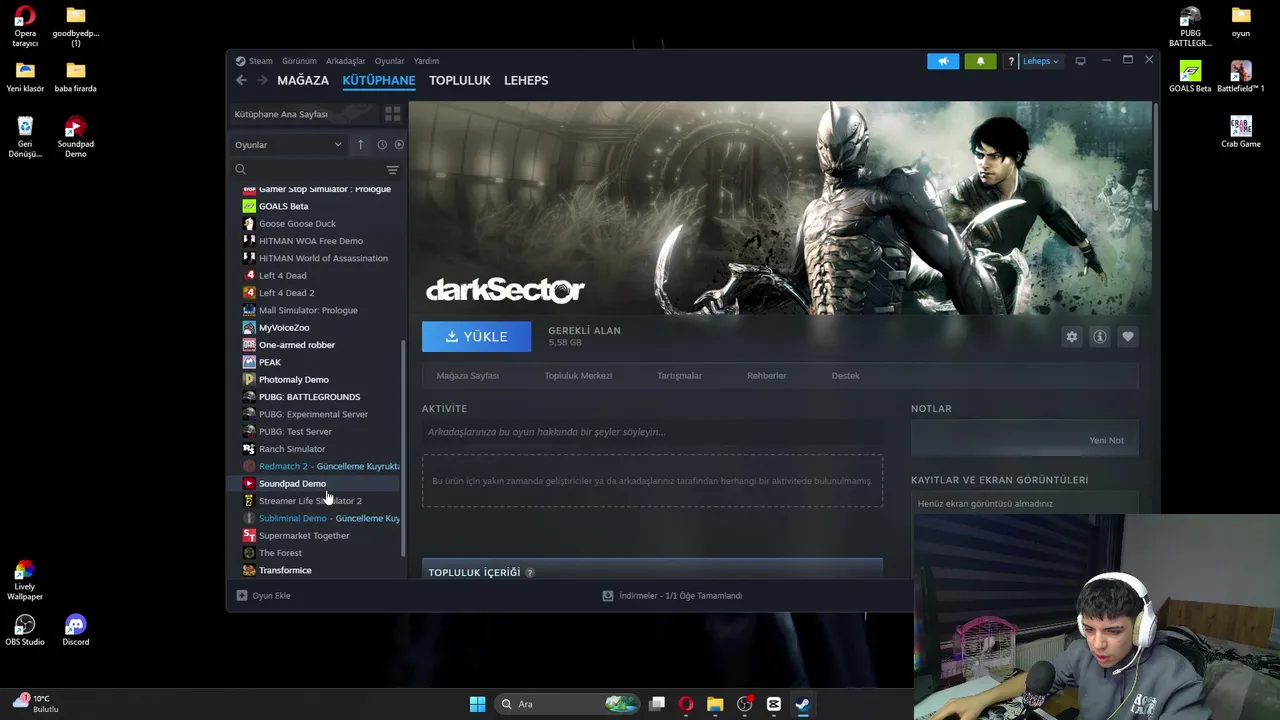The image size is (1280, 720).
Task: Open the Arkadaşlar menu
Action: click(x=346, y=61)
